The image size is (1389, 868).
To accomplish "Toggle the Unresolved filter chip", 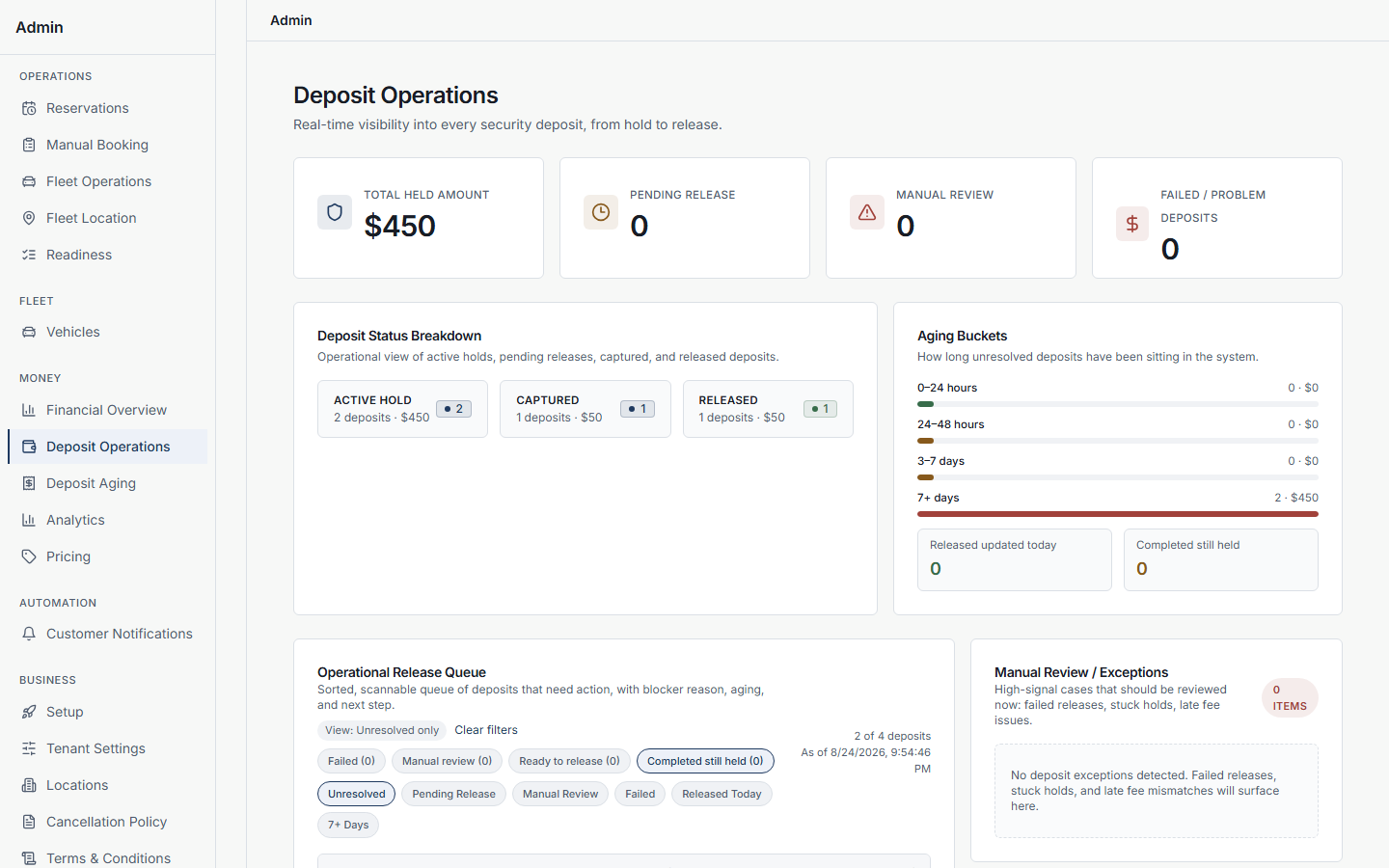I will point(356,794).
